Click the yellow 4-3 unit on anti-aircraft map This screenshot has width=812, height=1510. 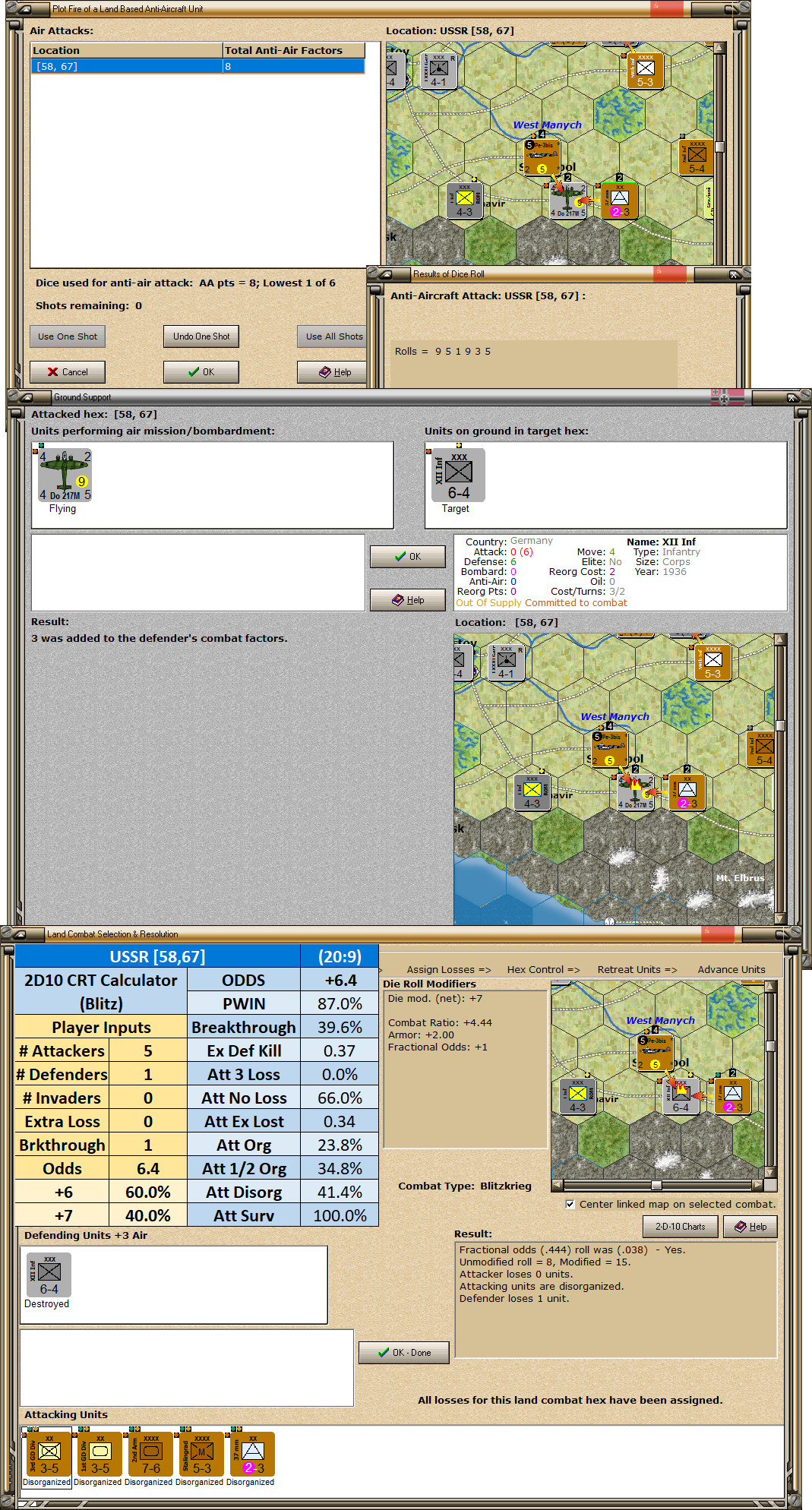464,201
